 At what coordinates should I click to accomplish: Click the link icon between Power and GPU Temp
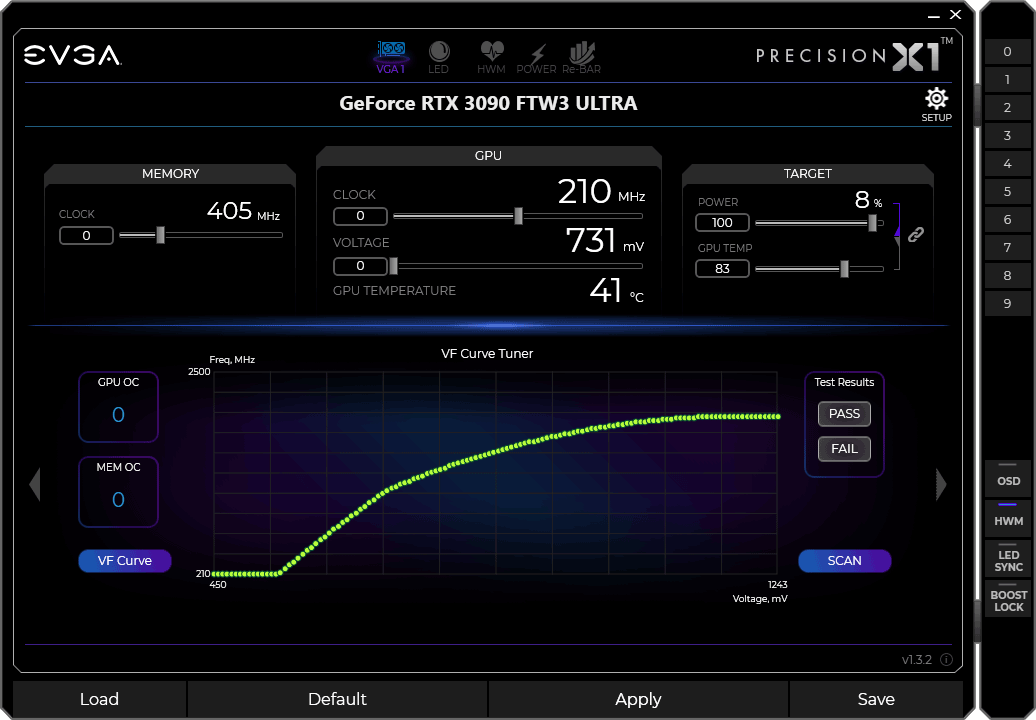click(x=916, y=235)
